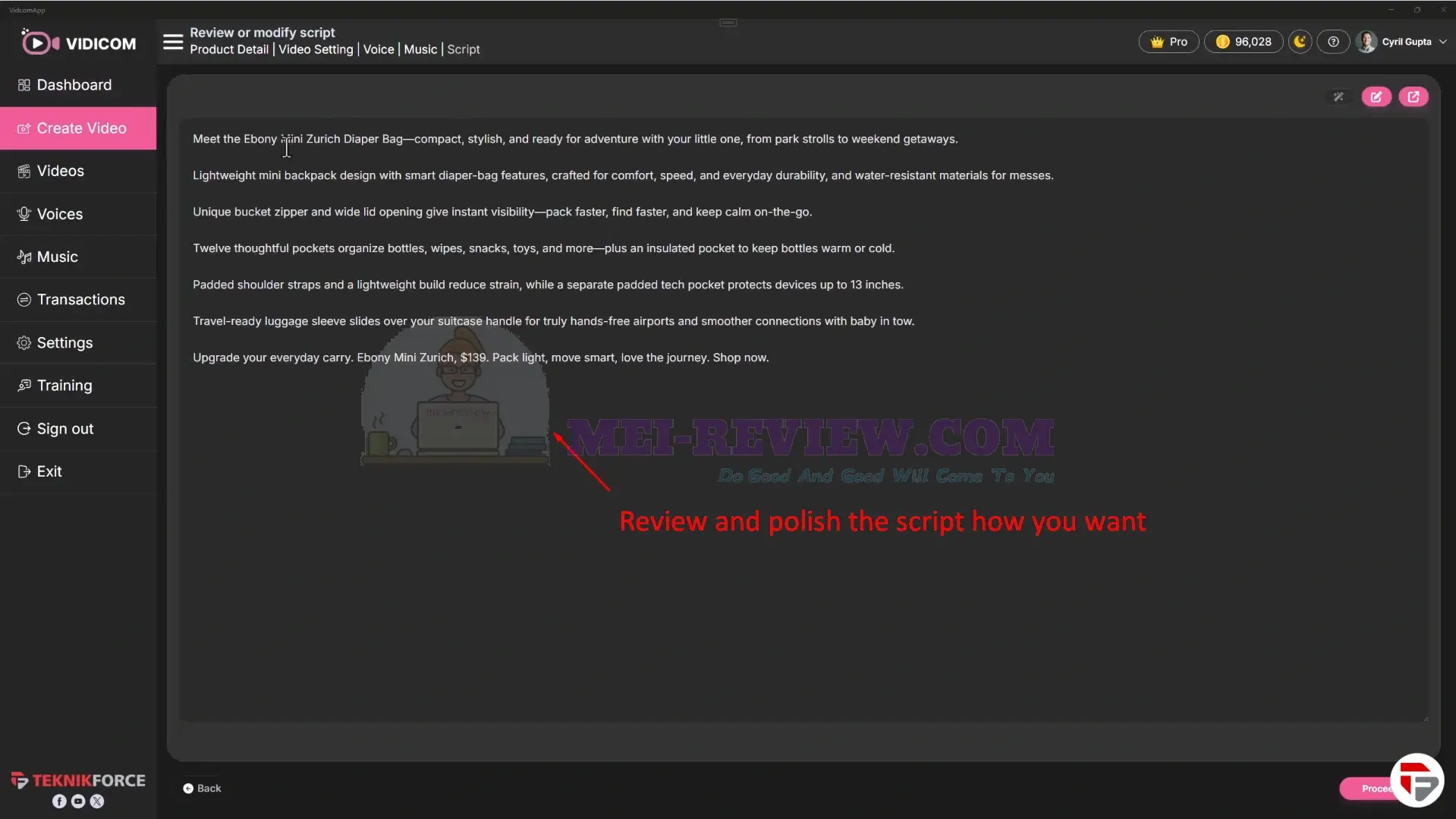1456x819 pixels.
Task: Go to the Product Detail step
Action: click(229, 49)
